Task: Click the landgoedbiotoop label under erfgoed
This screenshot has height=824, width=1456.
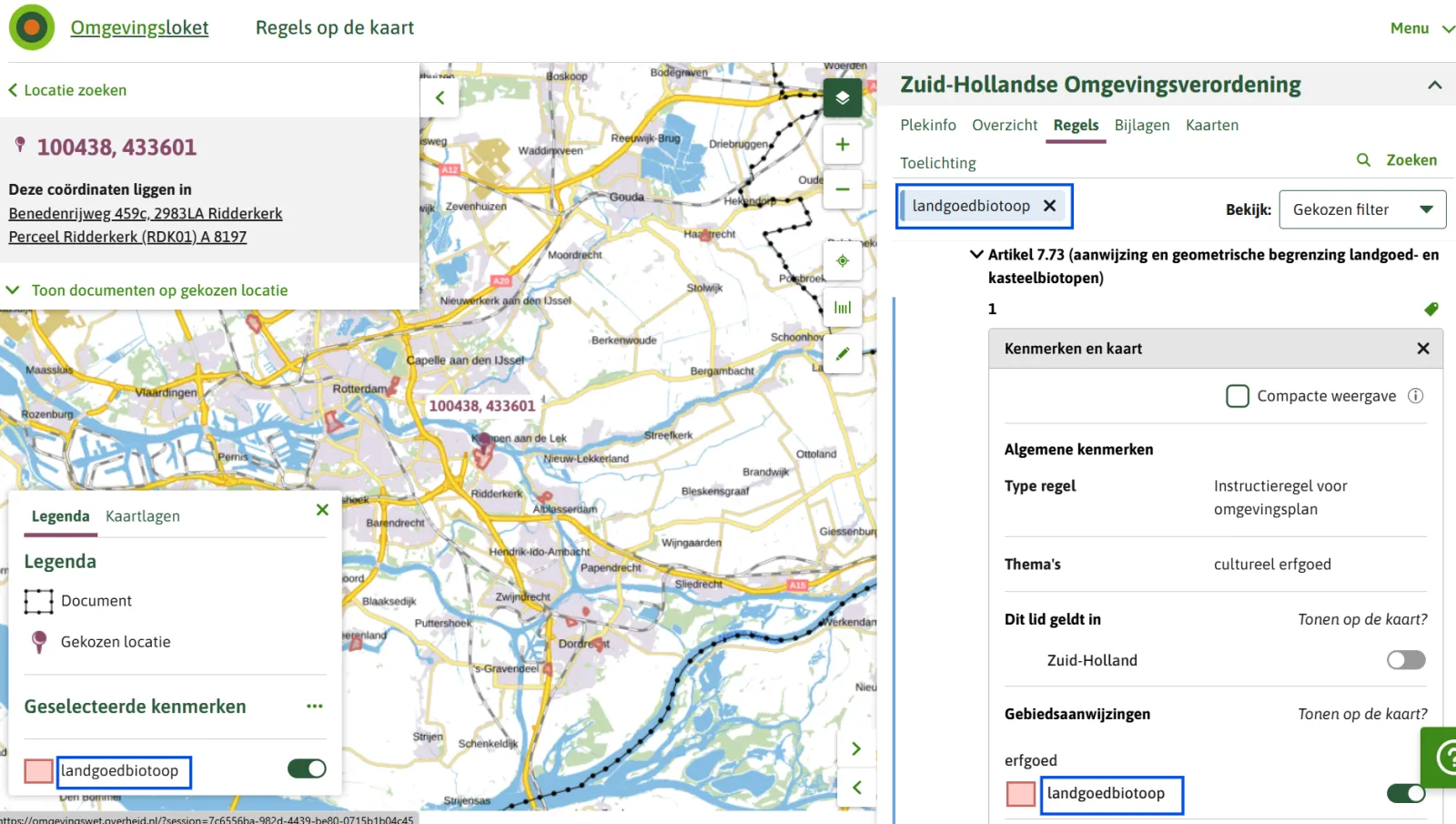Action: 1106,793
